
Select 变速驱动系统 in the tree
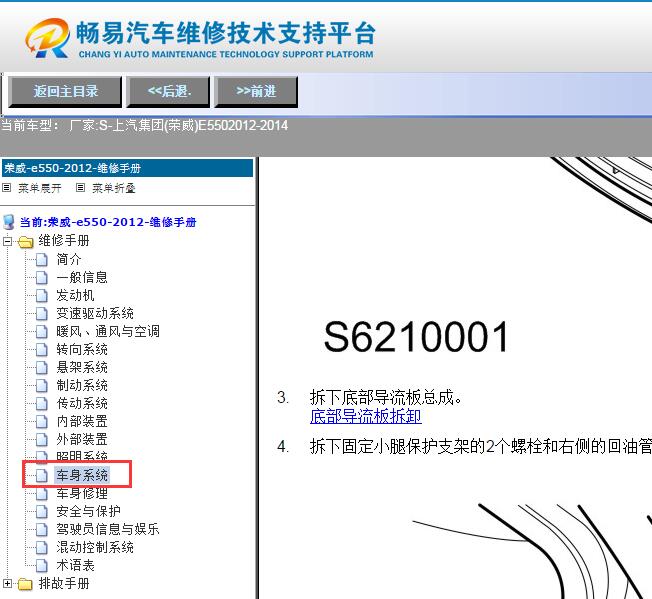click(x=95, y=313)
